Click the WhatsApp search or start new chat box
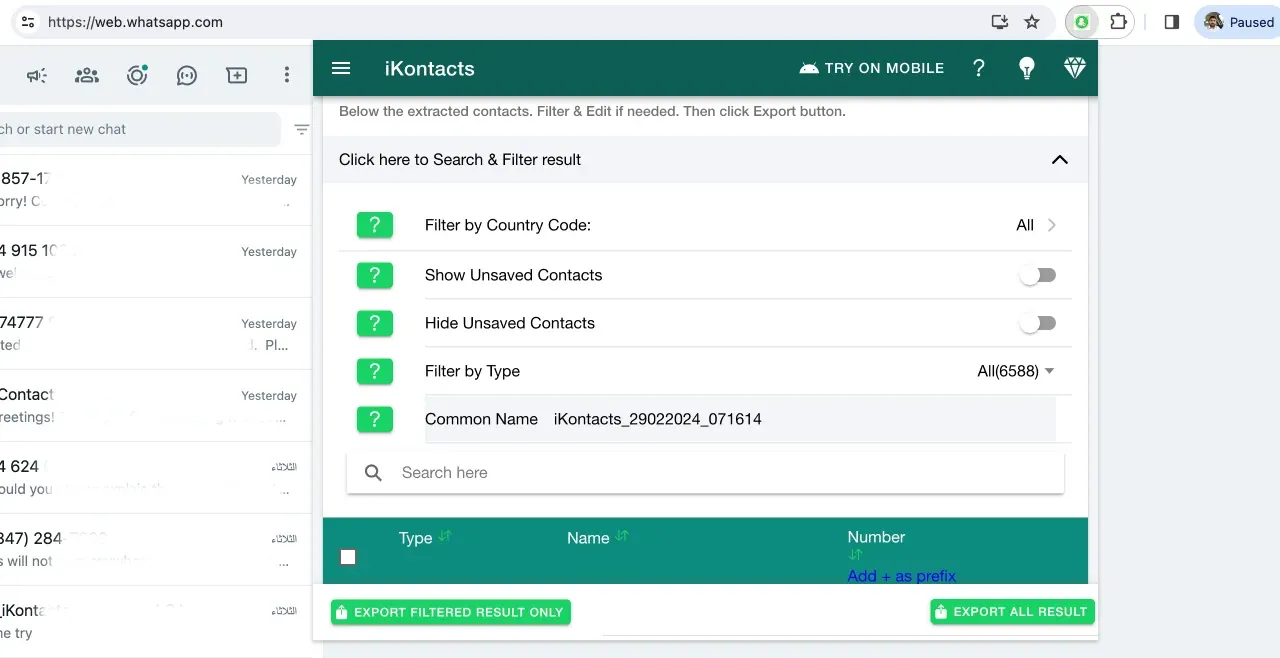 tap(140, 129)
